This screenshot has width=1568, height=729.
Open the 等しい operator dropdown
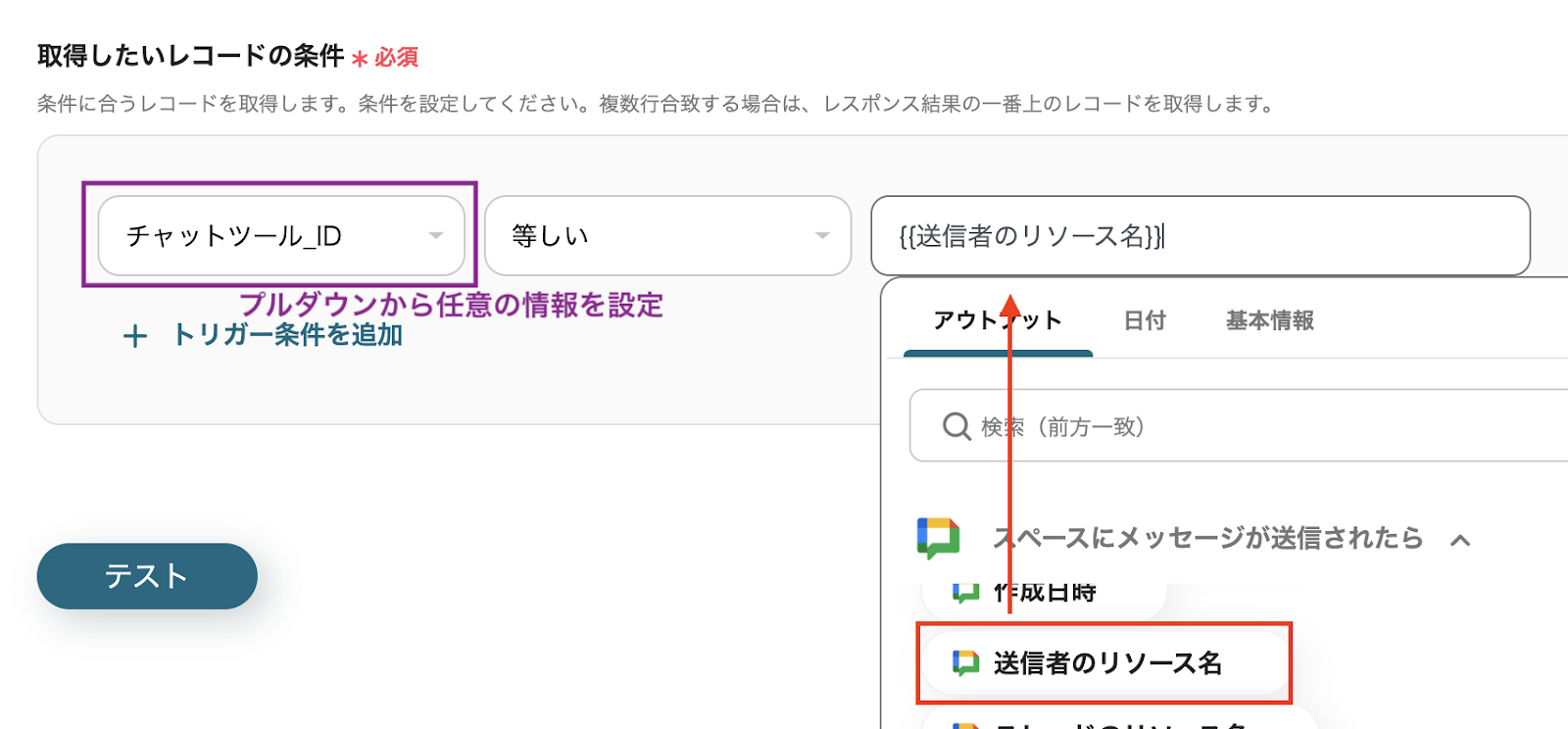coord(666,235)
